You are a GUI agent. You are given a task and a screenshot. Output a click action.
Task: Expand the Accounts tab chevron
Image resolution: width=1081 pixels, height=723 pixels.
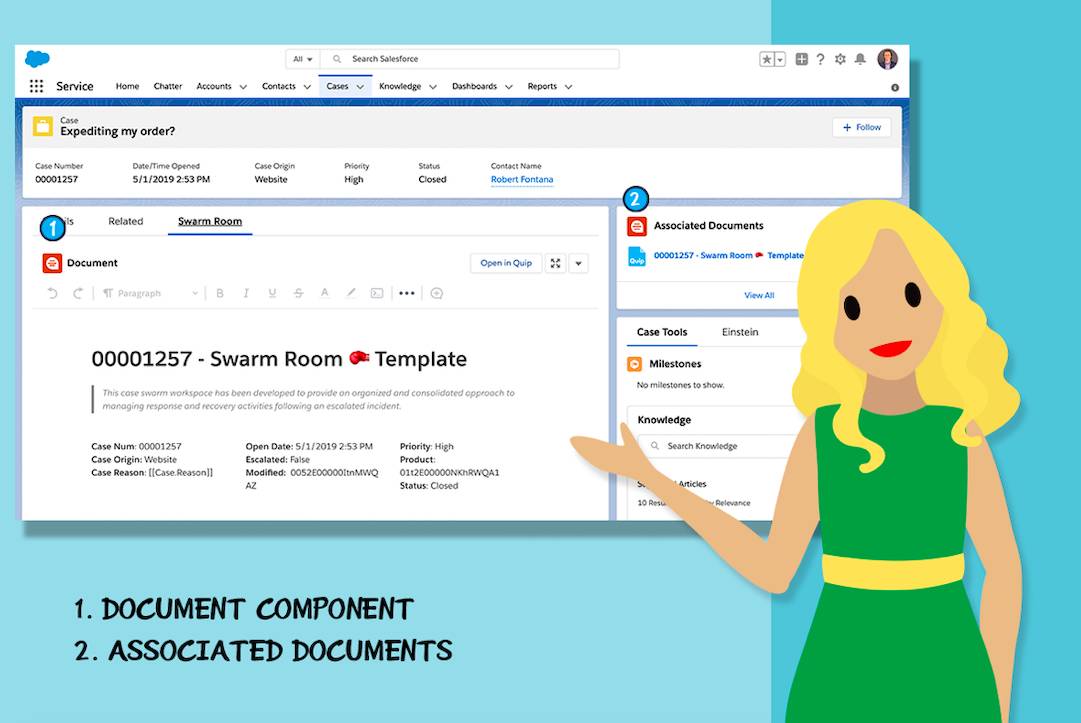click(243, 87)
